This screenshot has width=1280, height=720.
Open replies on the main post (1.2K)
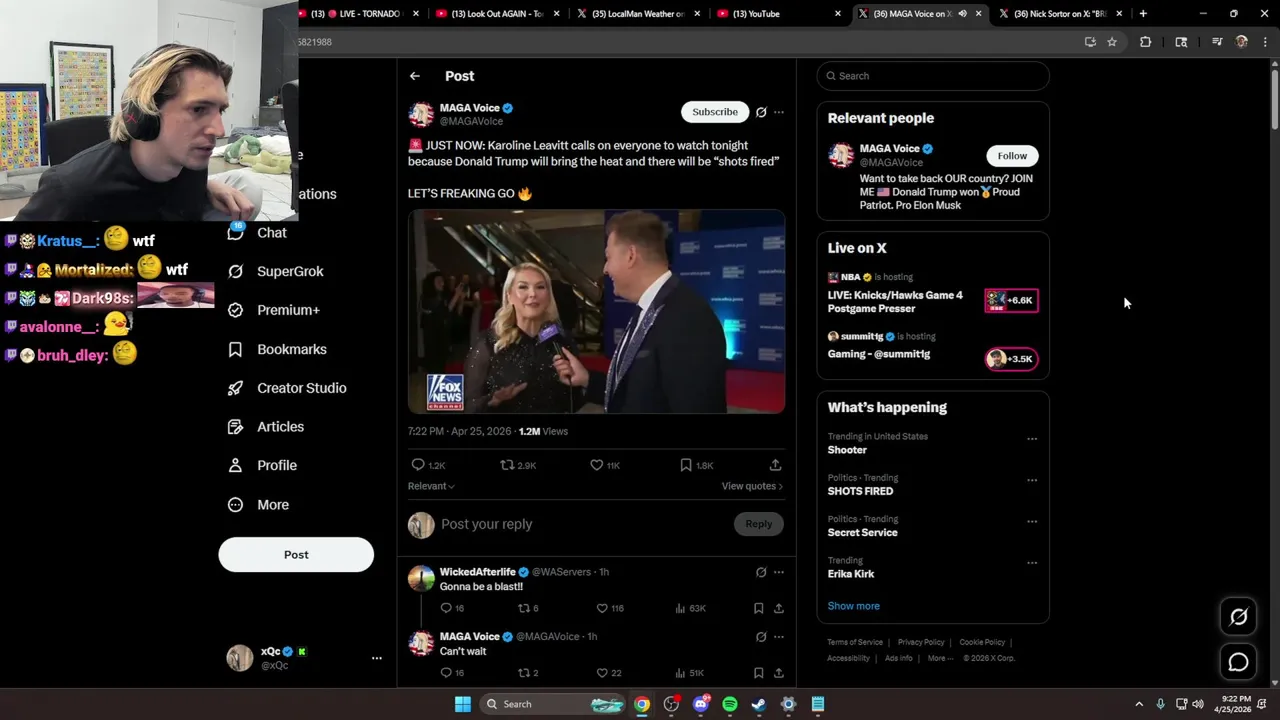click(428, 465)
